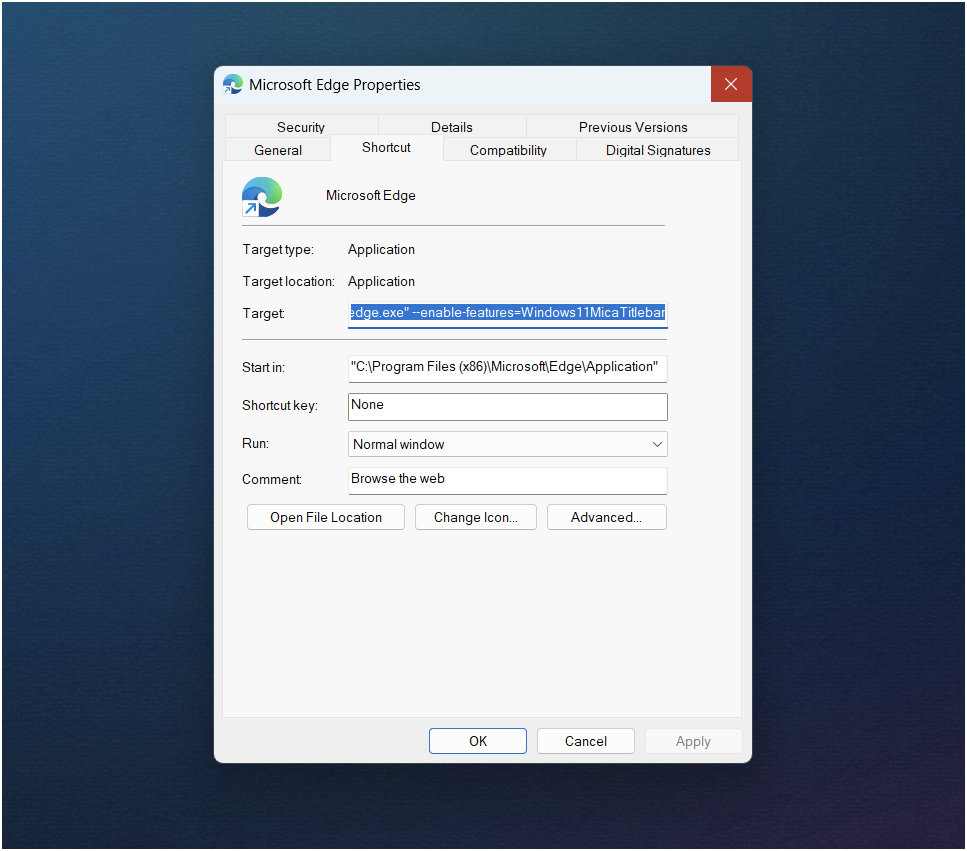Focus the Shortcut key field
Image resolution: width=967 pixels, height=851 pixels.
tap(508, 406)
